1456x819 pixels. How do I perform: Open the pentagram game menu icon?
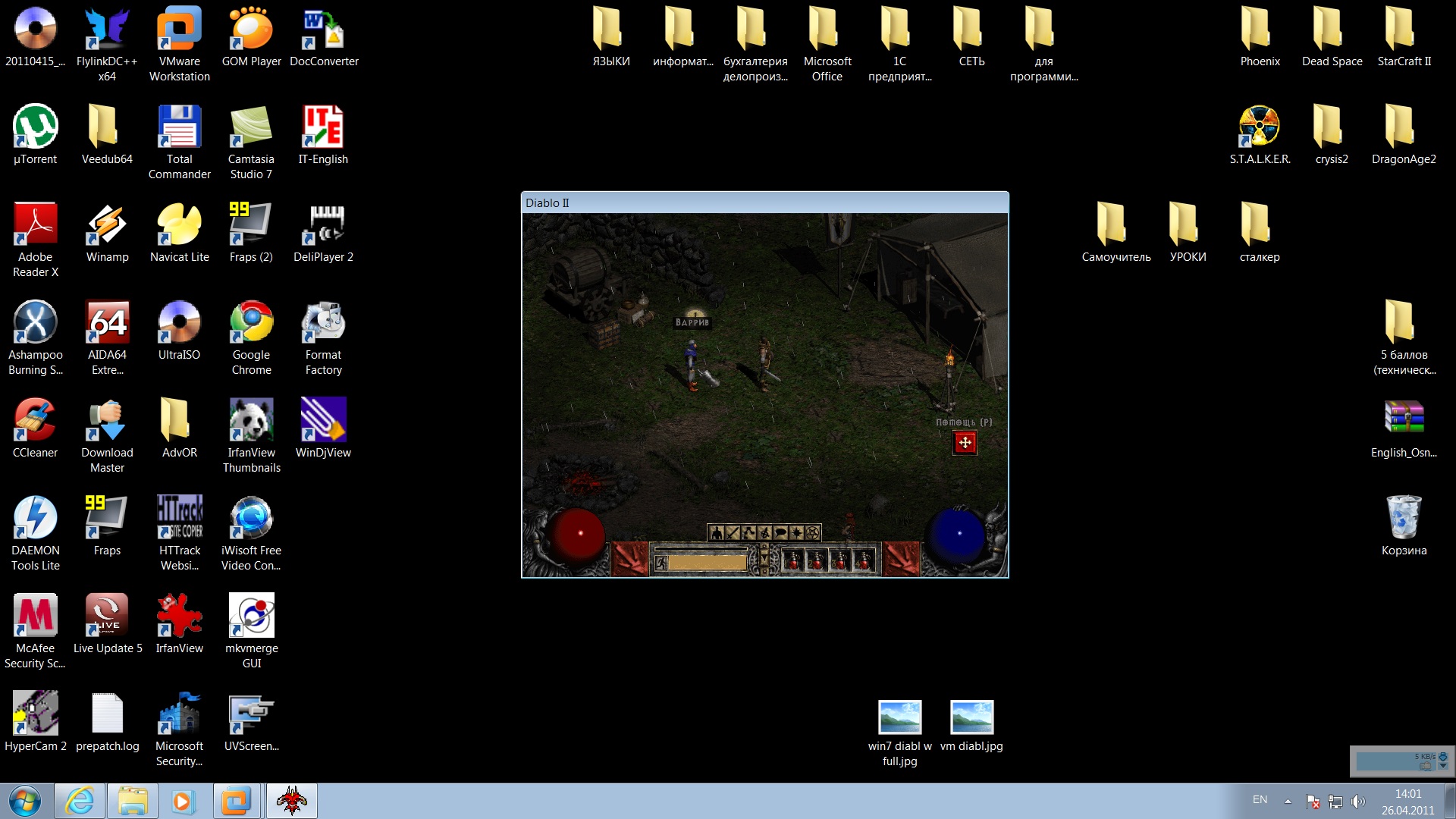[812, 533]
